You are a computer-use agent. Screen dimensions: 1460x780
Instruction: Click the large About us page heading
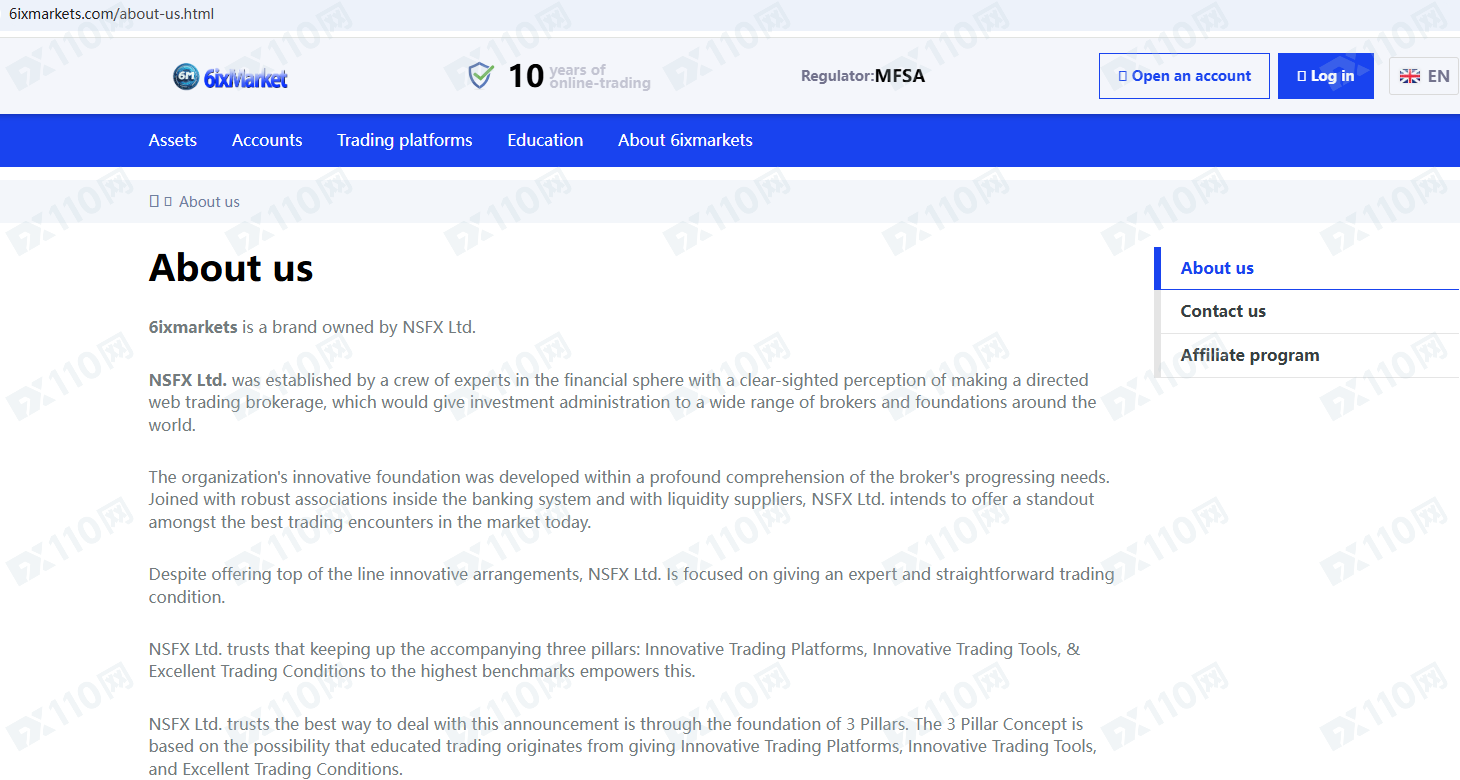click(x=231, y=268)
